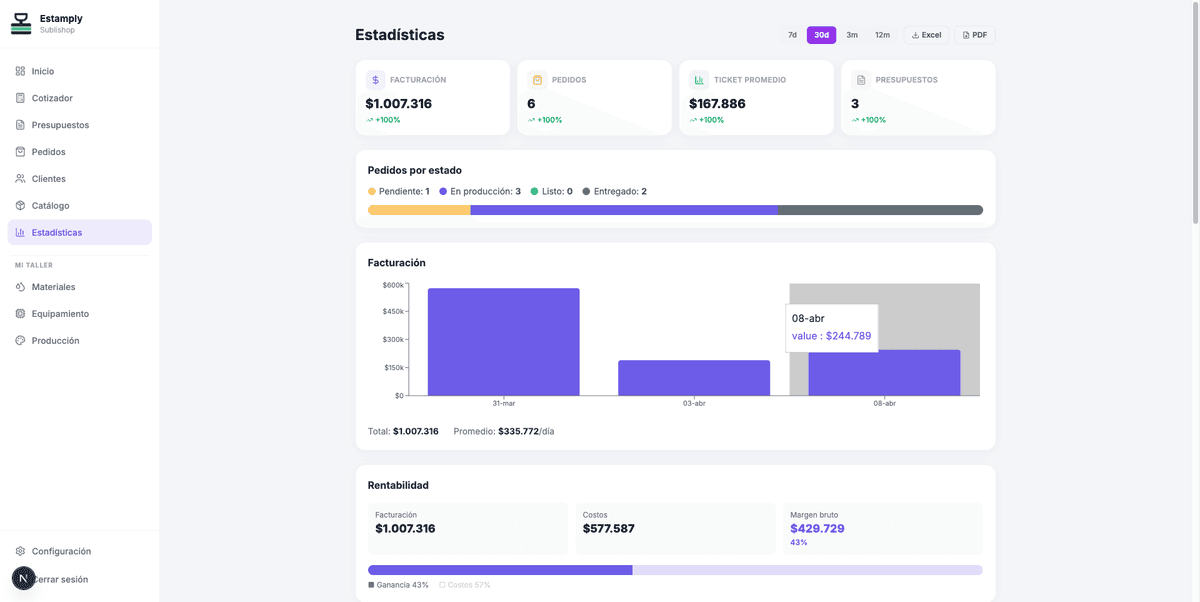Click the Producción palette icon
1200x602 pixels.
(21, 341)
